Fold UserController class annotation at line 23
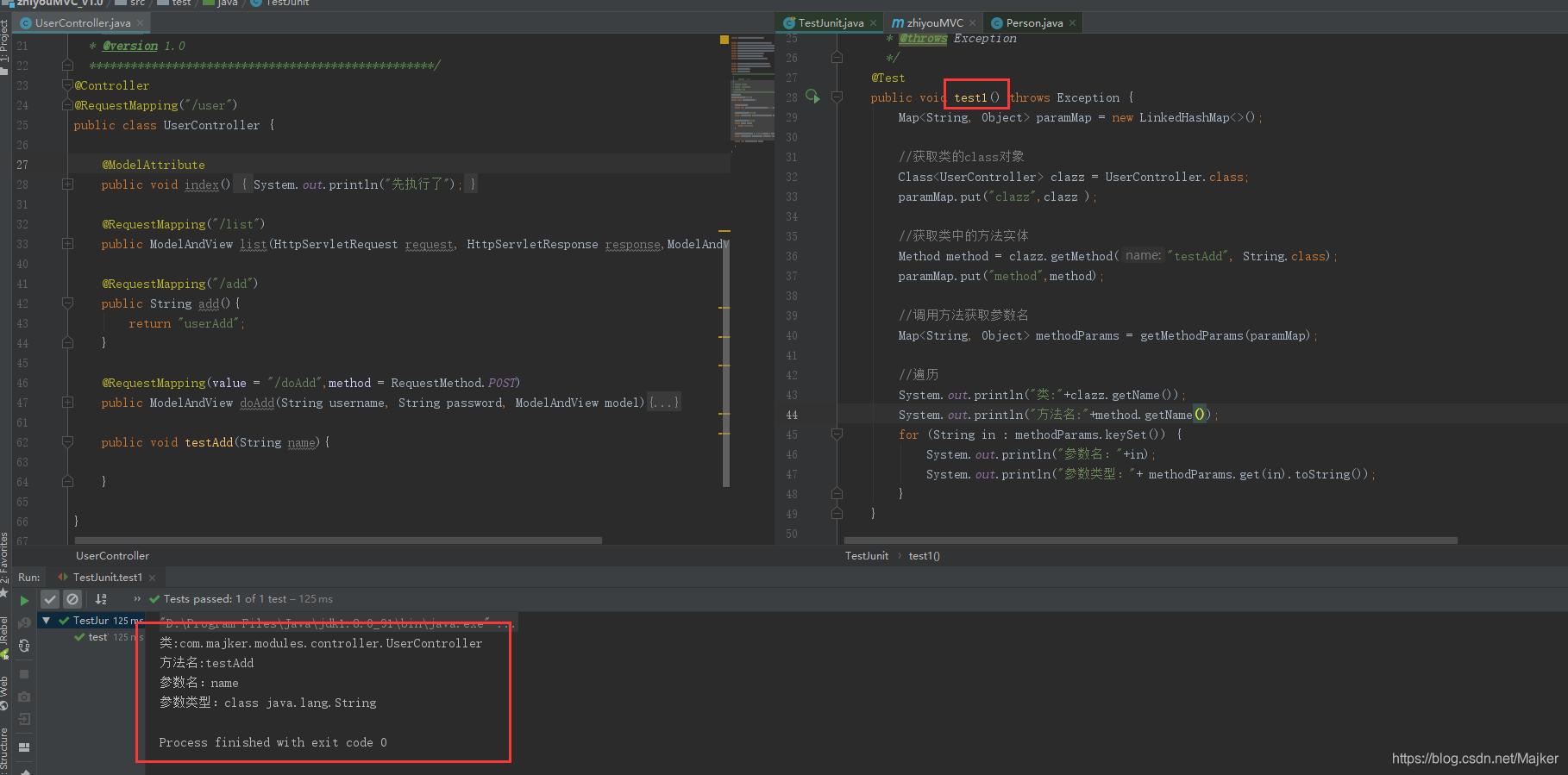 click(x=67, y=85)
